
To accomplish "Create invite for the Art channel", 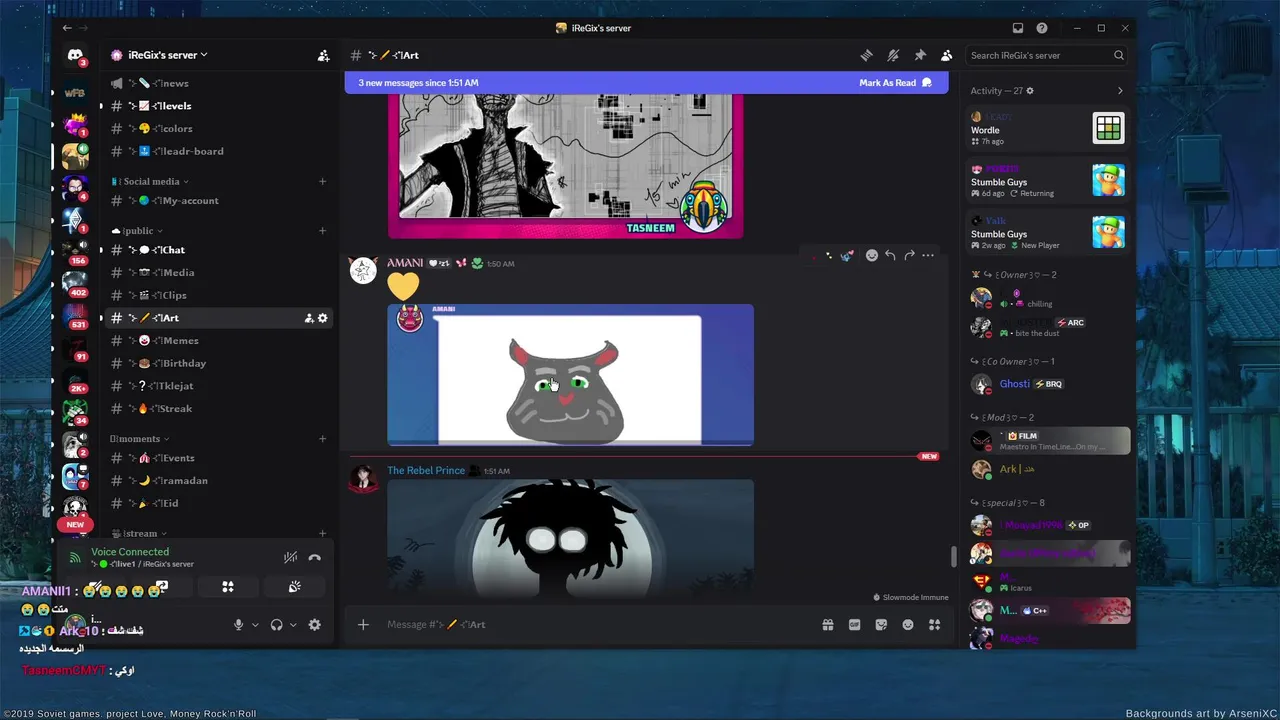I will click(x=309, y=318).
